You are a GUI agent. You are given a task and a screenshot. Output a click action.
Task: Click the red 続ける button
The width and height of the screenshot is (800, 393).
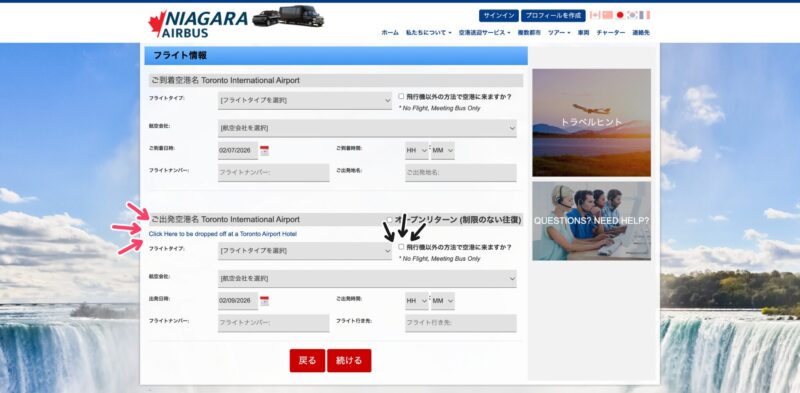pyautogui.click(x=349, y=360)
